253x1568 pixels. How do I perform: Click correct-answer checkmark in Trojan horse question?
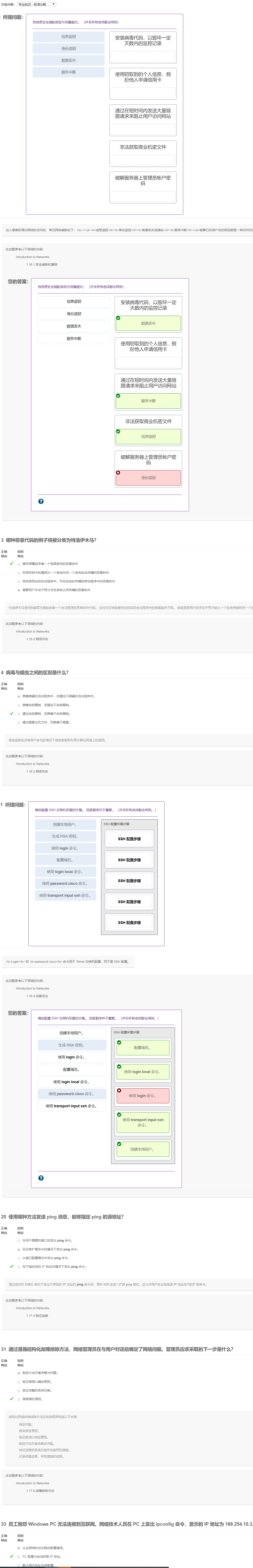pos(12,564)
